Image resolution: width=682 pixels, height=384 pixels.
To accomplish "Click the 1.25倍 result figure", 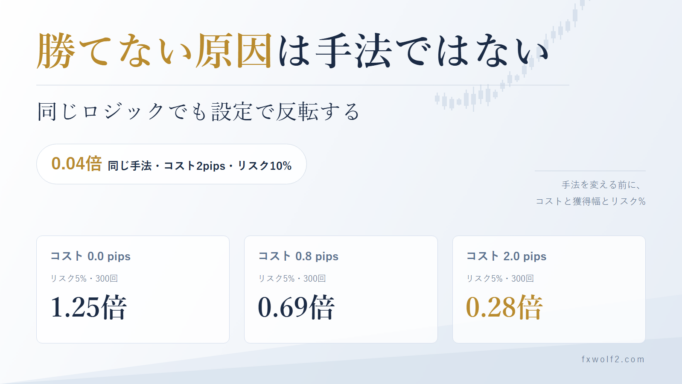I will coord(88,307).
